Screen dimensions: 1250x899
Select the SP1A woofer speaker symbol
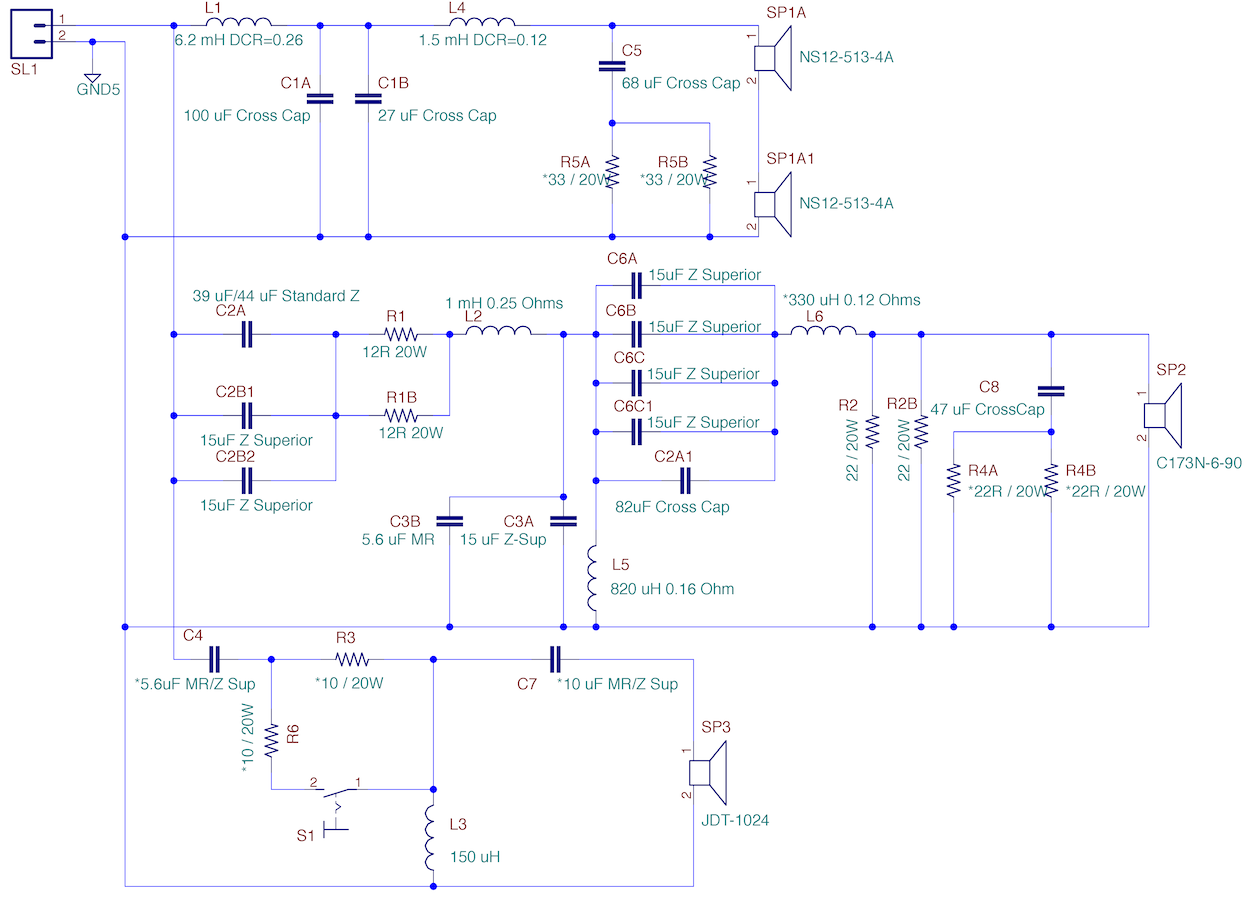click(772, 57)
